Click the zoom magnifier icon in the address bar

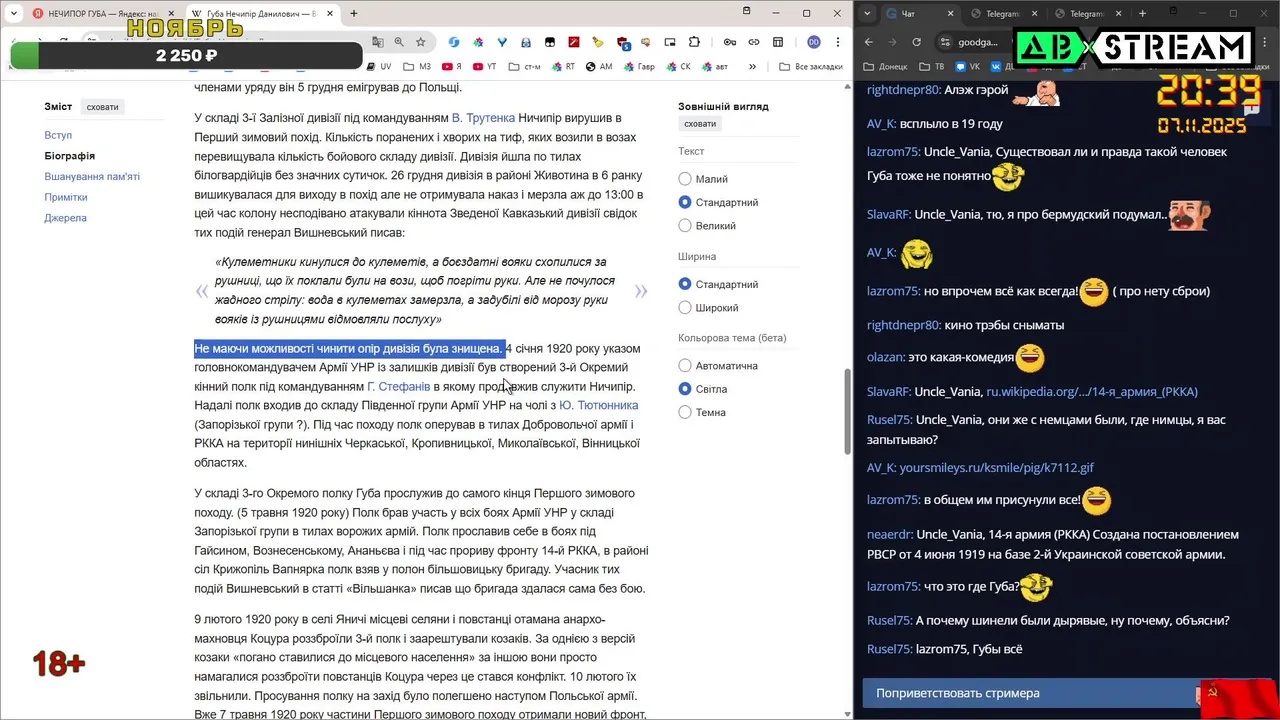tap(399, 42)
